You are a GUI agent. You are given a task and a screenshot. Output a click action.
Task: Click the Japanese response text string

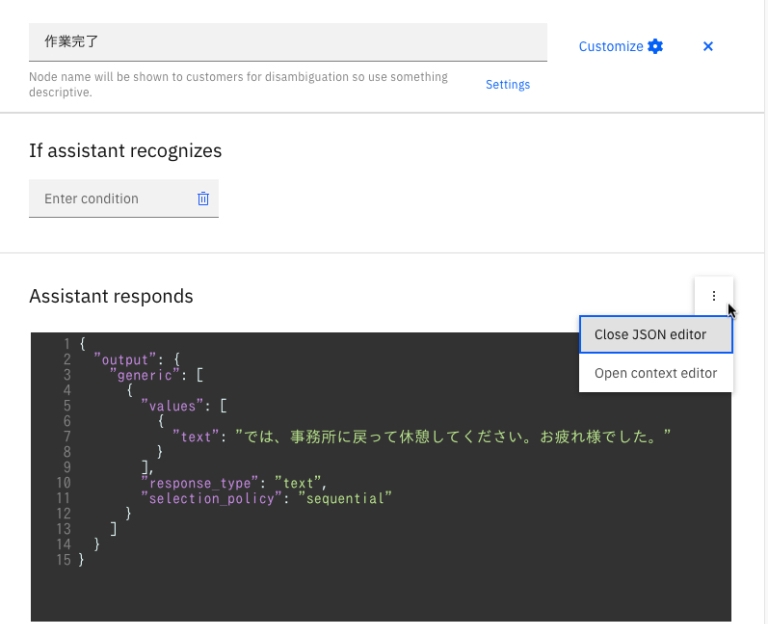coord(452,436)
